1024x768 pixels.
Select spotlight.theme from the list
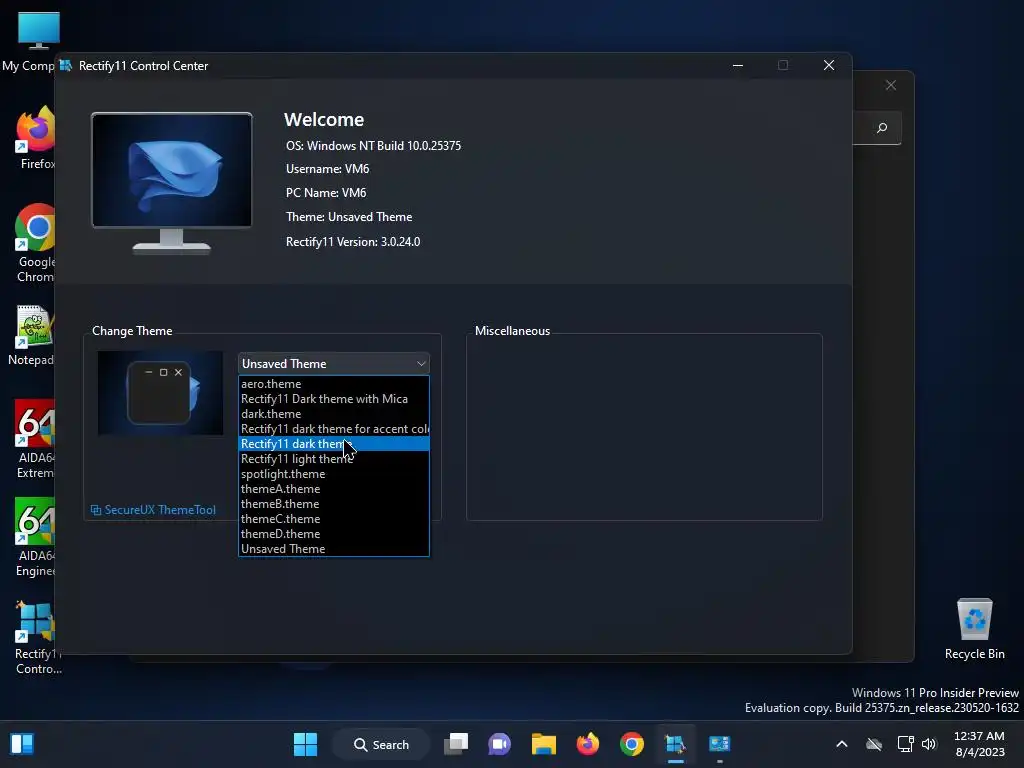pyautogui.click(x=334, y=474)
